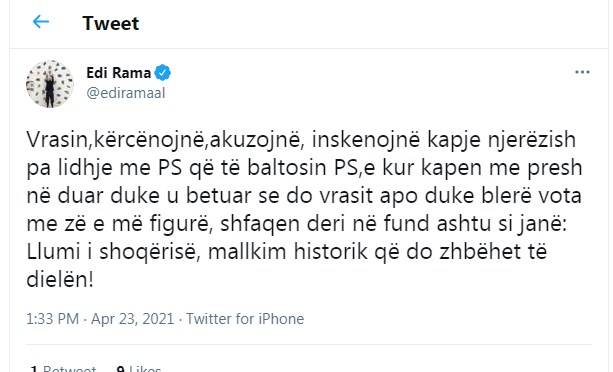Image resolution: width=613 pixels, height=372 pixels.
Task: Click the Apr 23, 2021 date
Action: 133,319
